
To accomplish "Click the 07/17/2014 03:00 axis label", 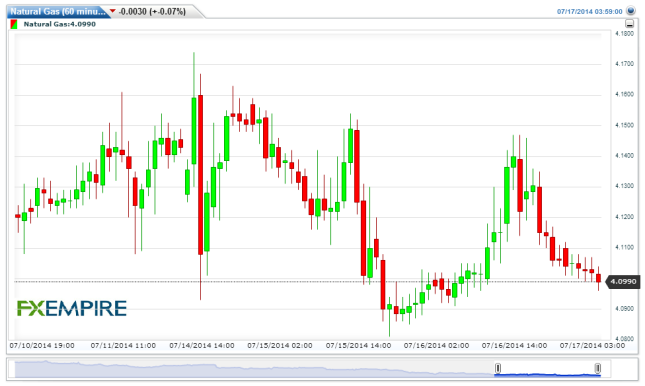I will coord(592,345).
